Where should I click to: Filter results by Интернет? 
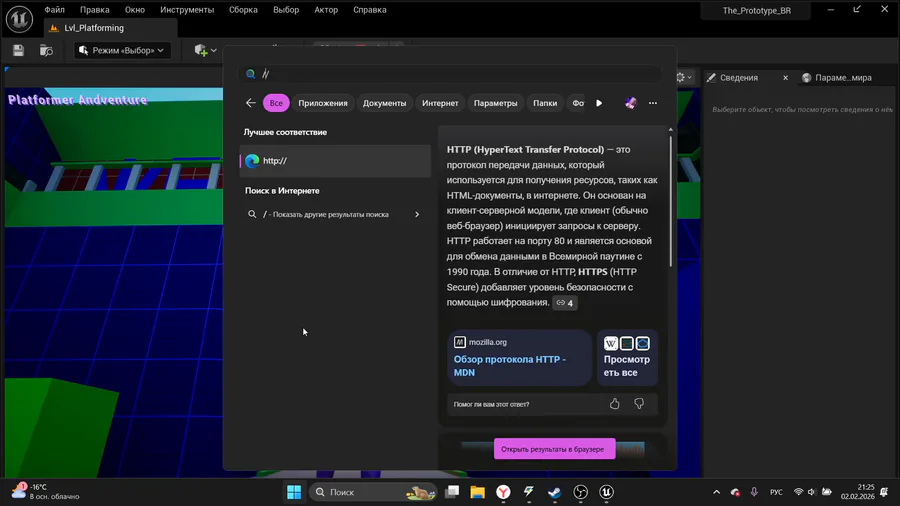(440, 103)
